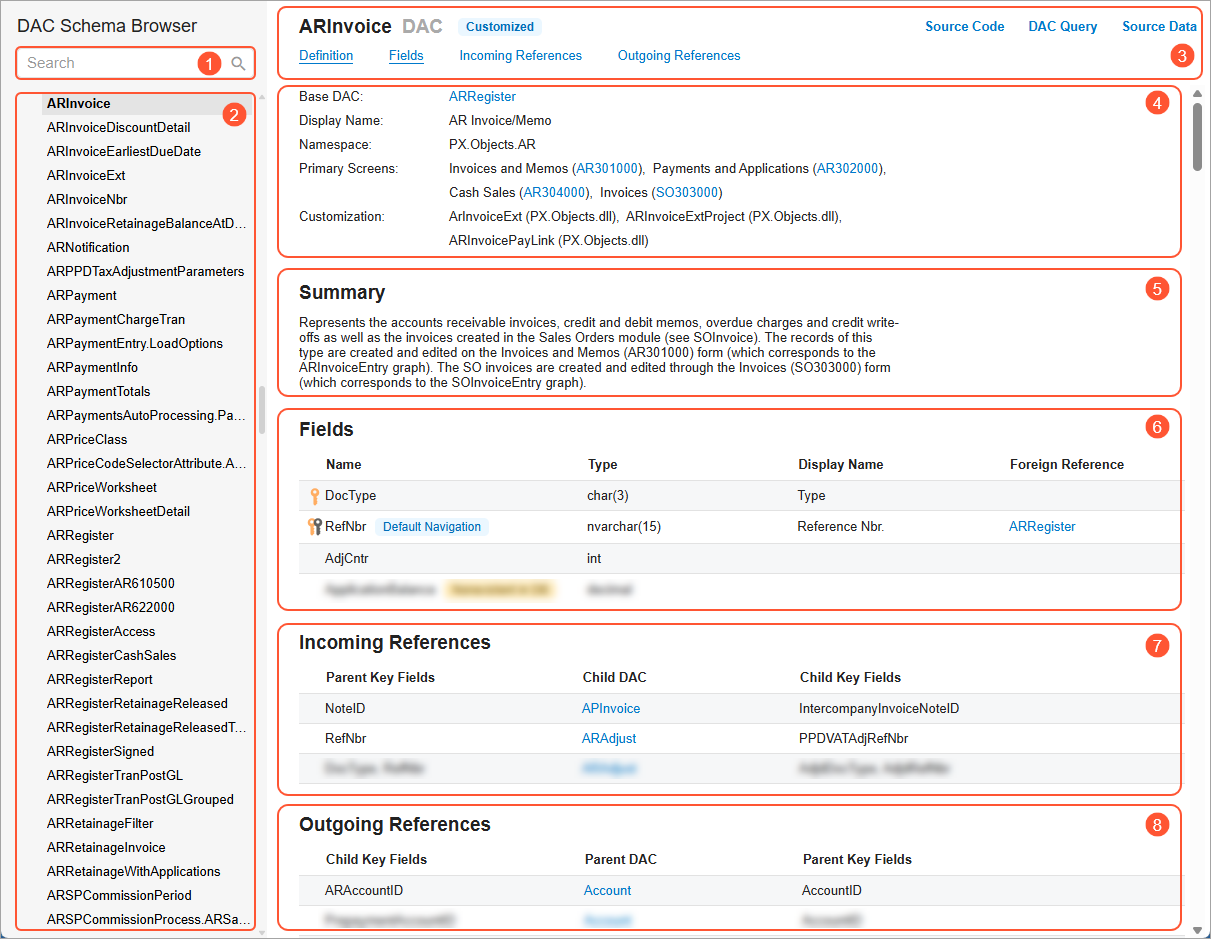Image resolution: width=1211 pixels, height=939 pixels.
Task: Select the Outgoing References tab
Action: click(x=679, y=55)
